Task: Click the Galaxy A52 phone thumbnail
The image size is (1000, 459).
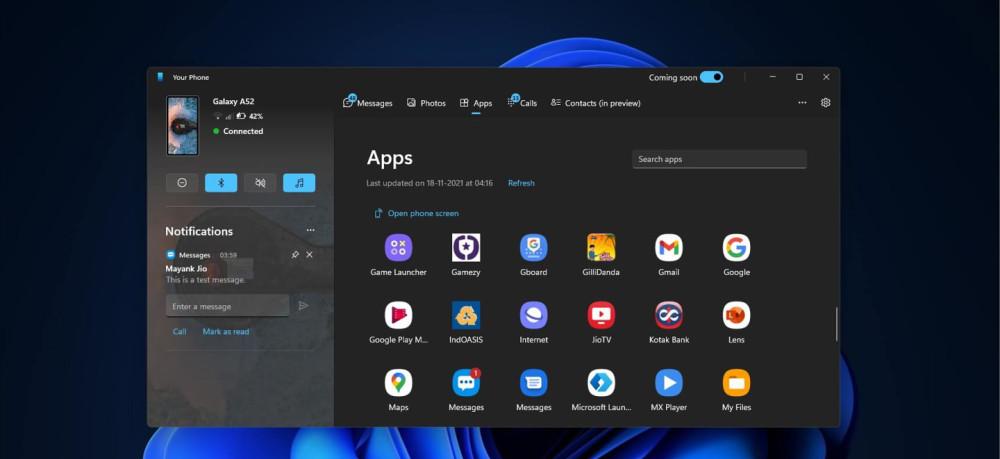Action: tap(182, 126)
